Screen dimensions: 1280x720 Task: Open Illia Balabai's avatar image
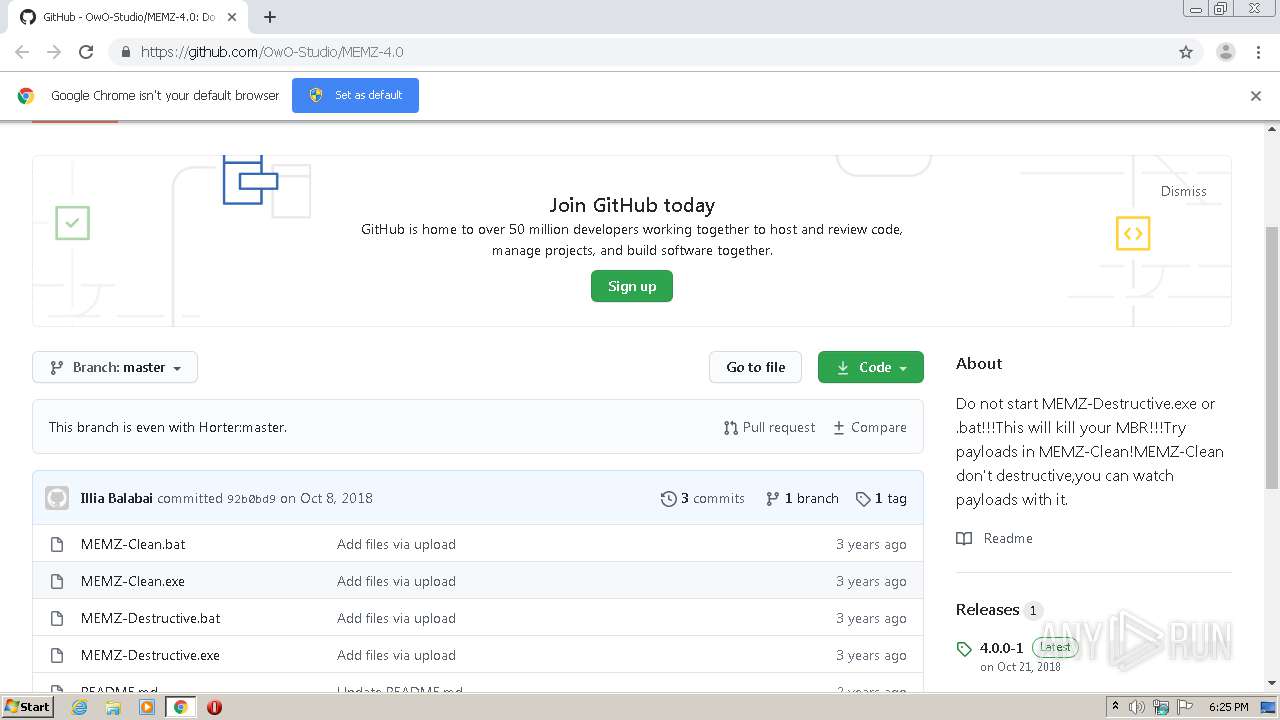[57, 498]
